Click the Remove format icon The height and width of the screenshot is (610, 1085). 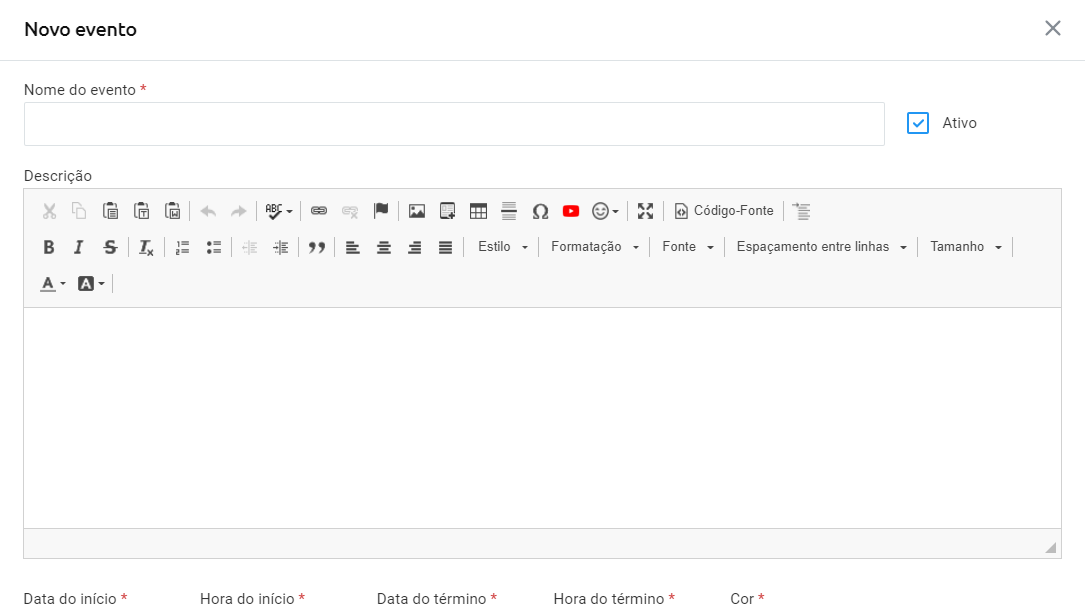pyautogui.click(x=146, y=247)
